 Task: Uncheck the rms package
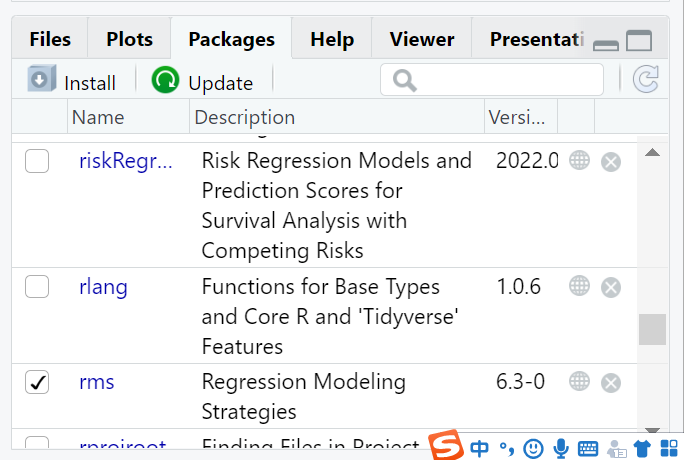(37, 382)
